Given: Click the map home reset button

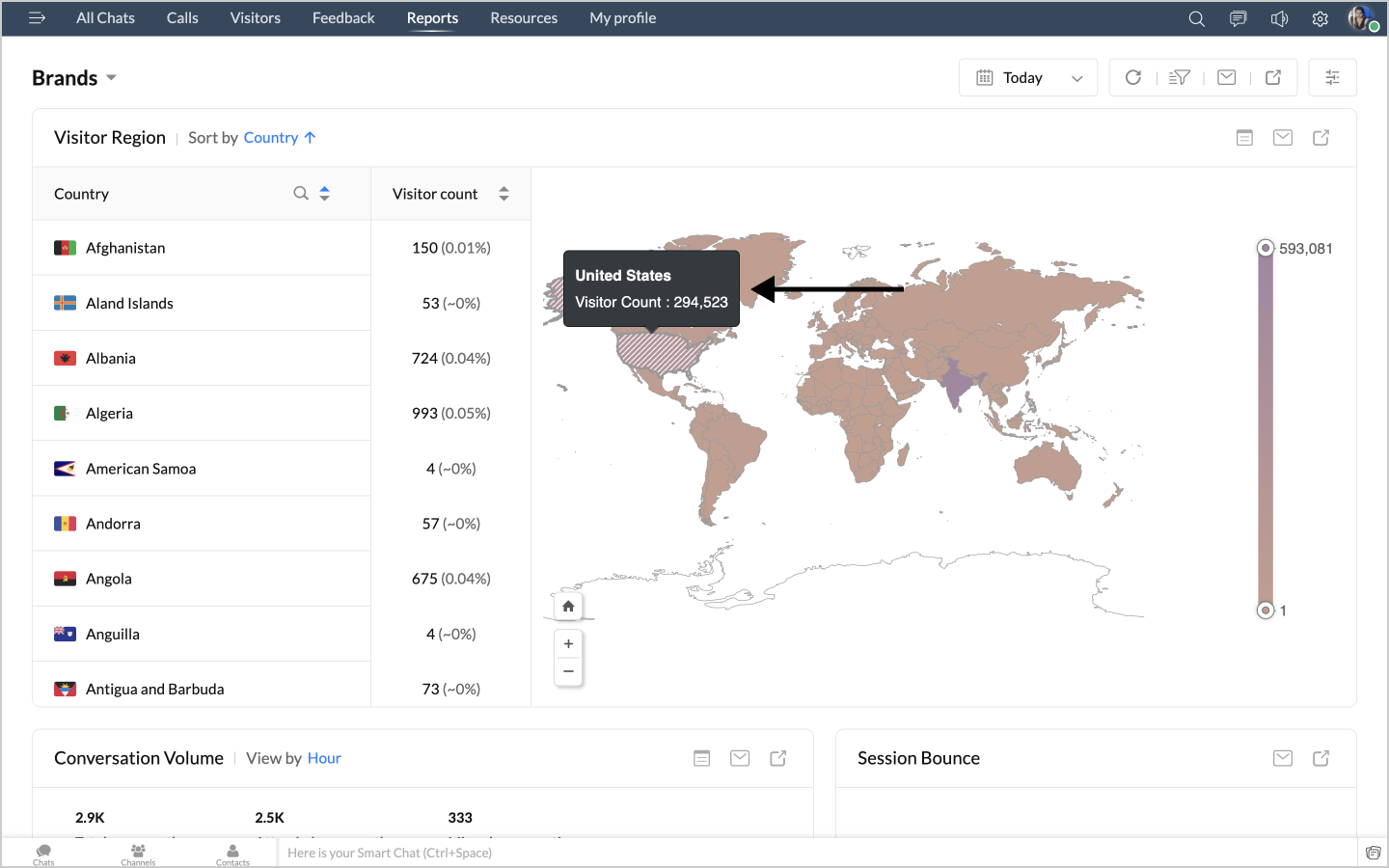Looking at the screenshot, I should [x=568, y=607].
